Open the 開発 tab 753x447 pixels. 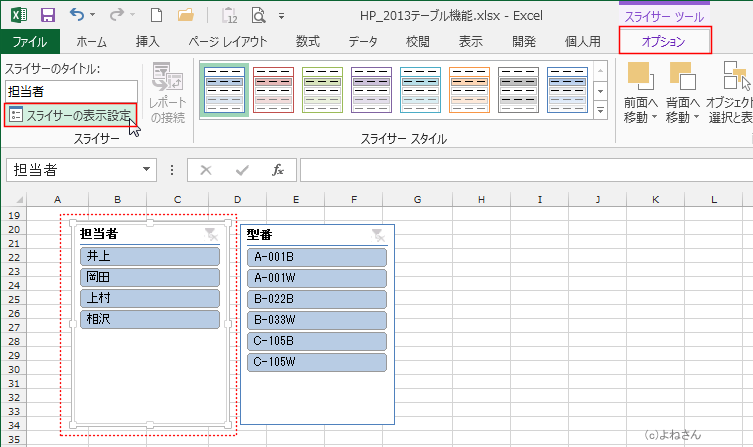click(523, 42)
